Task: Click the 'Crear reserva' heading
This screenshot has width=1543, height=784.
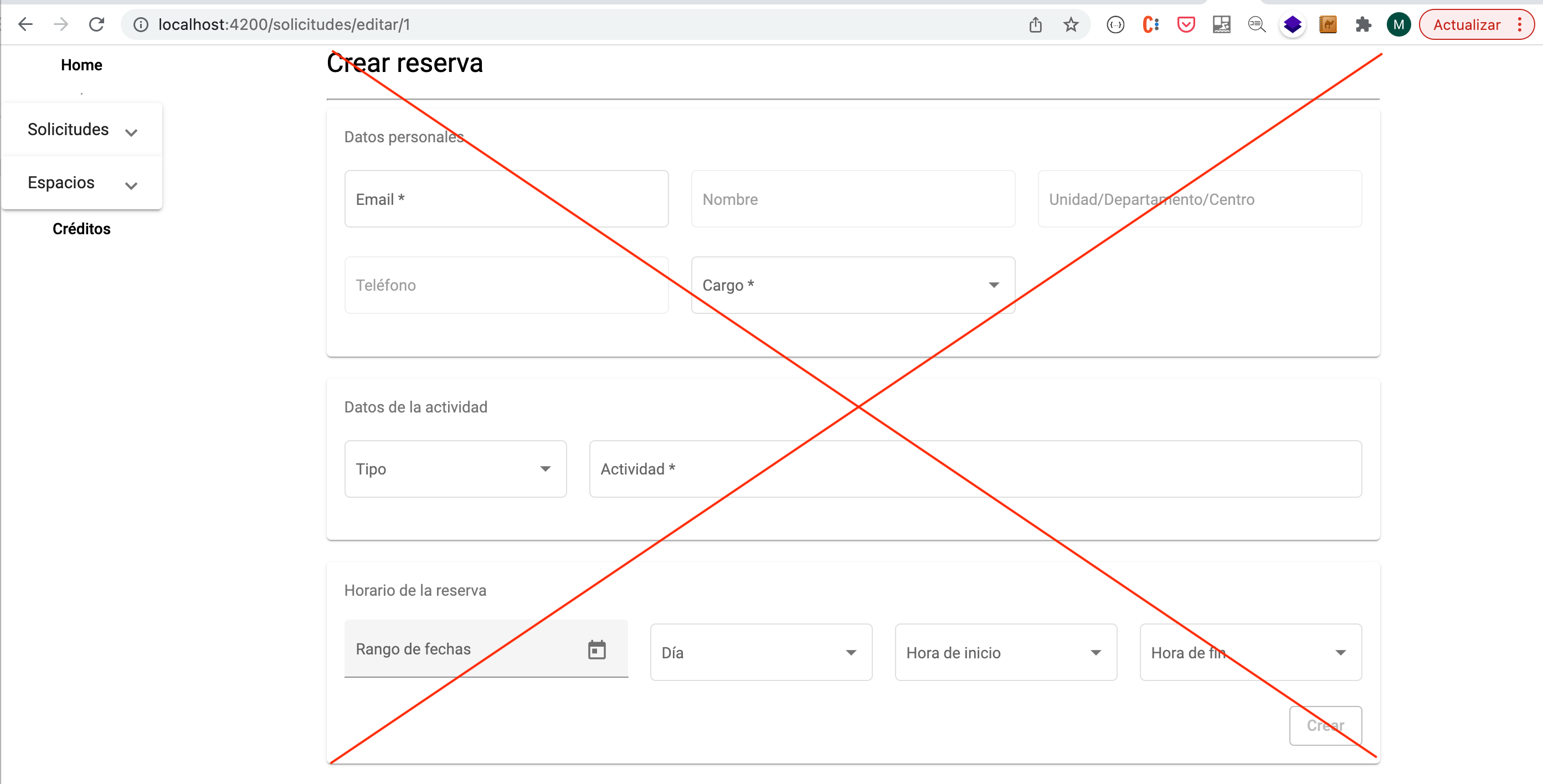Action: coord(405,63)
